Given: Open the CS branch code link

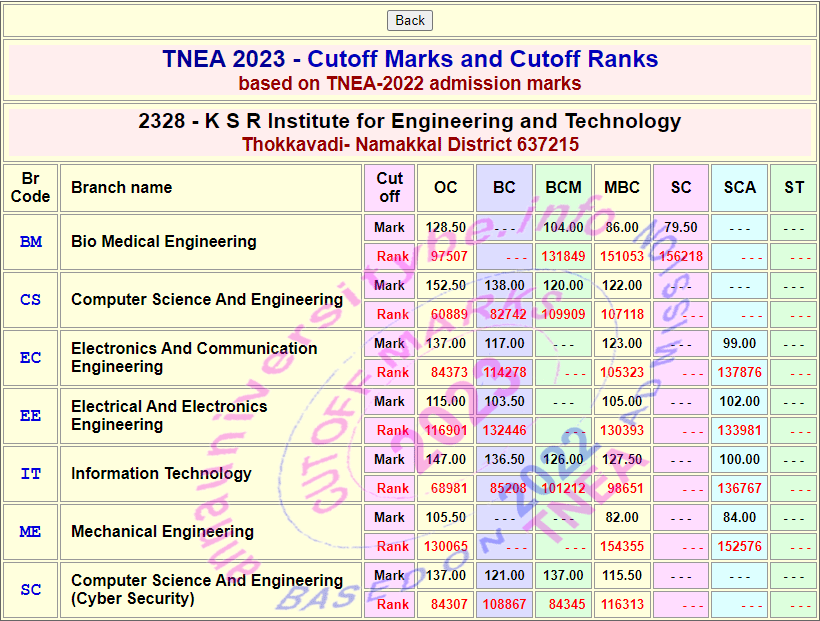Looking at the screenshot, I should coord(30,300).
